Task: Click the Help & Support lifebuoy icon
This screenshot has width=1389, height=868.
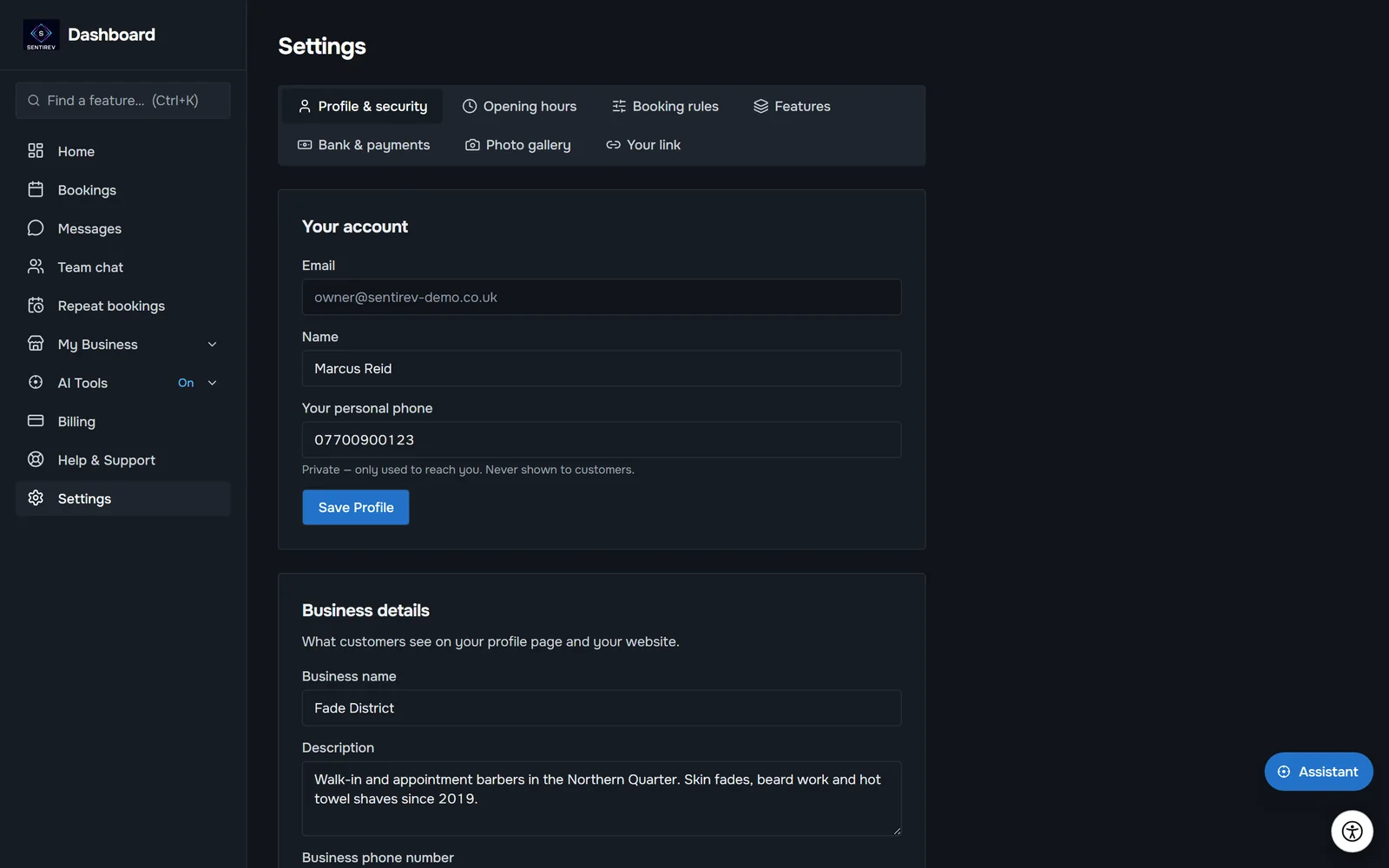Action: pos(36,460)
